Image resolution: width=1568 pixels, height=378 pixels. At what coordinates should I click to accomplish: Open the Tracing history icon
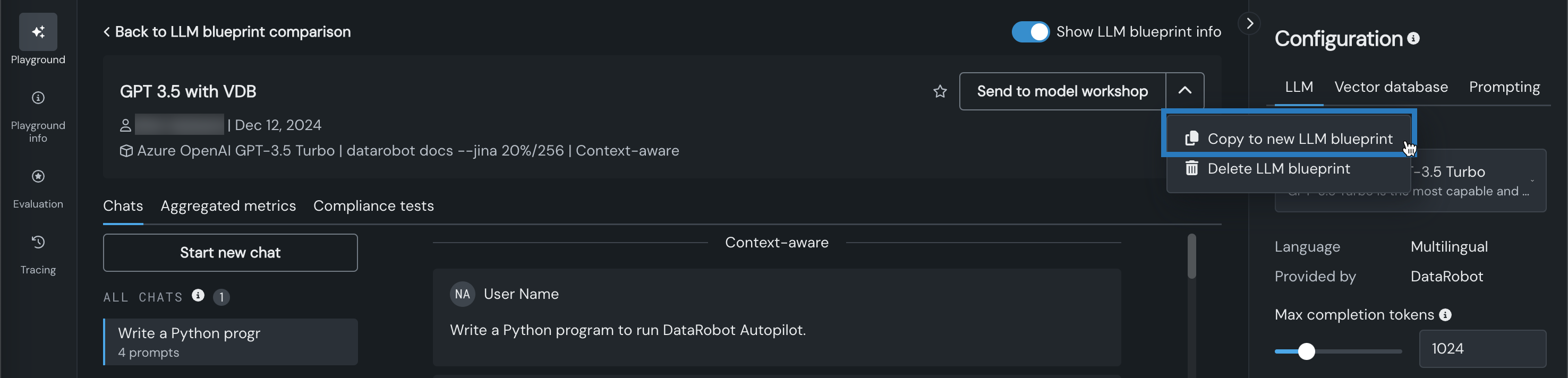click(38, 242)
